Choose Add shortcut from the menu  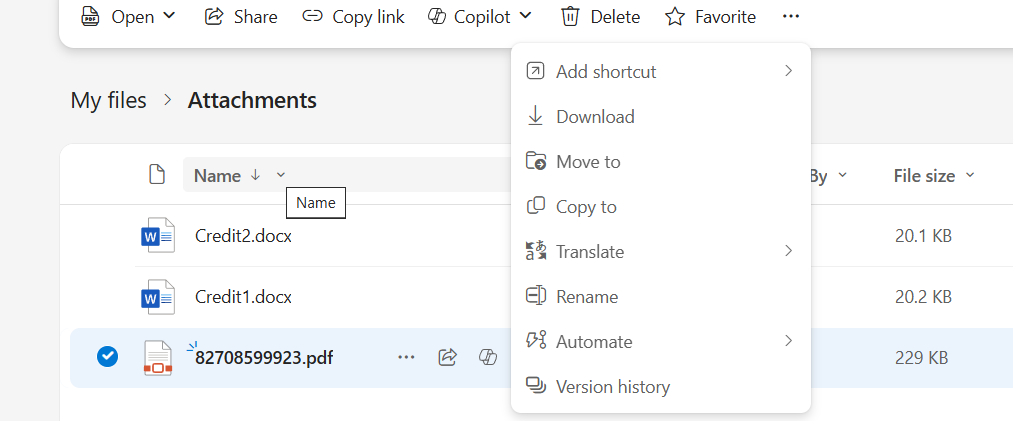click(x=660, y=71)
